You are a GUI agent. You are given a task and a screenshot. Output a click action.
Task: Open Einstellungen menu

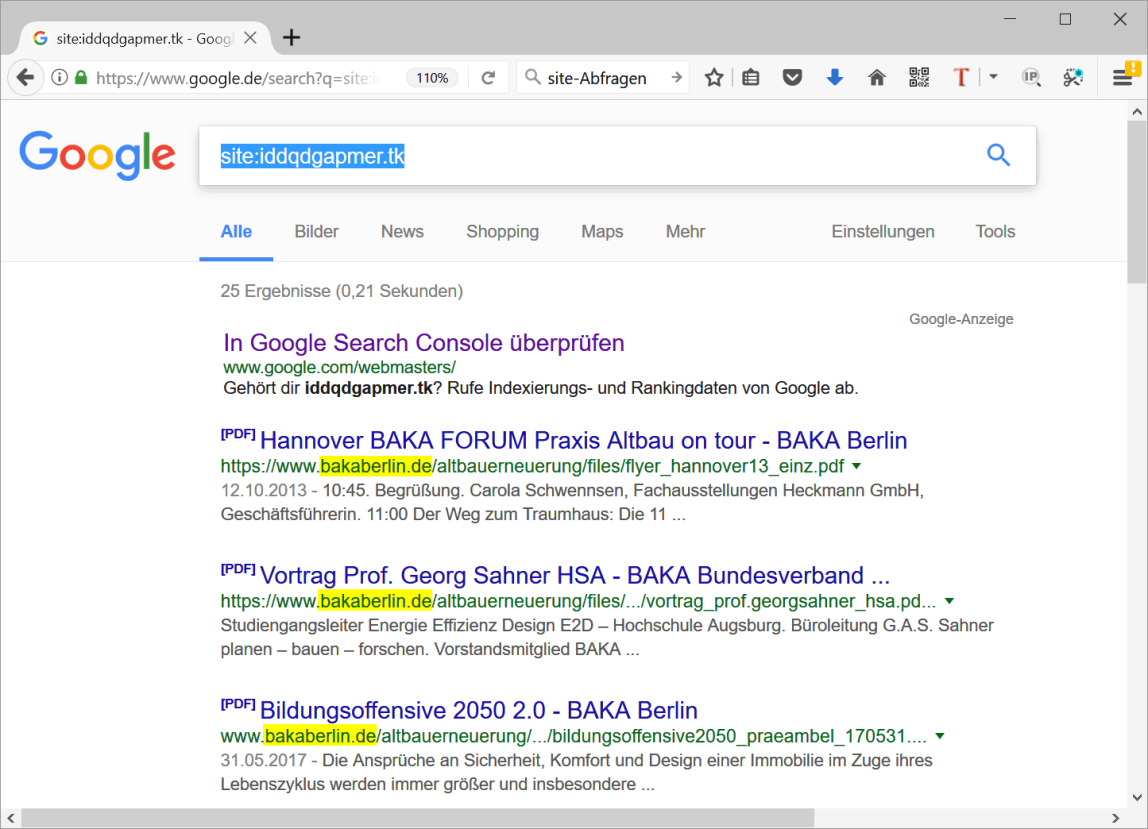(x=882, y=232)
